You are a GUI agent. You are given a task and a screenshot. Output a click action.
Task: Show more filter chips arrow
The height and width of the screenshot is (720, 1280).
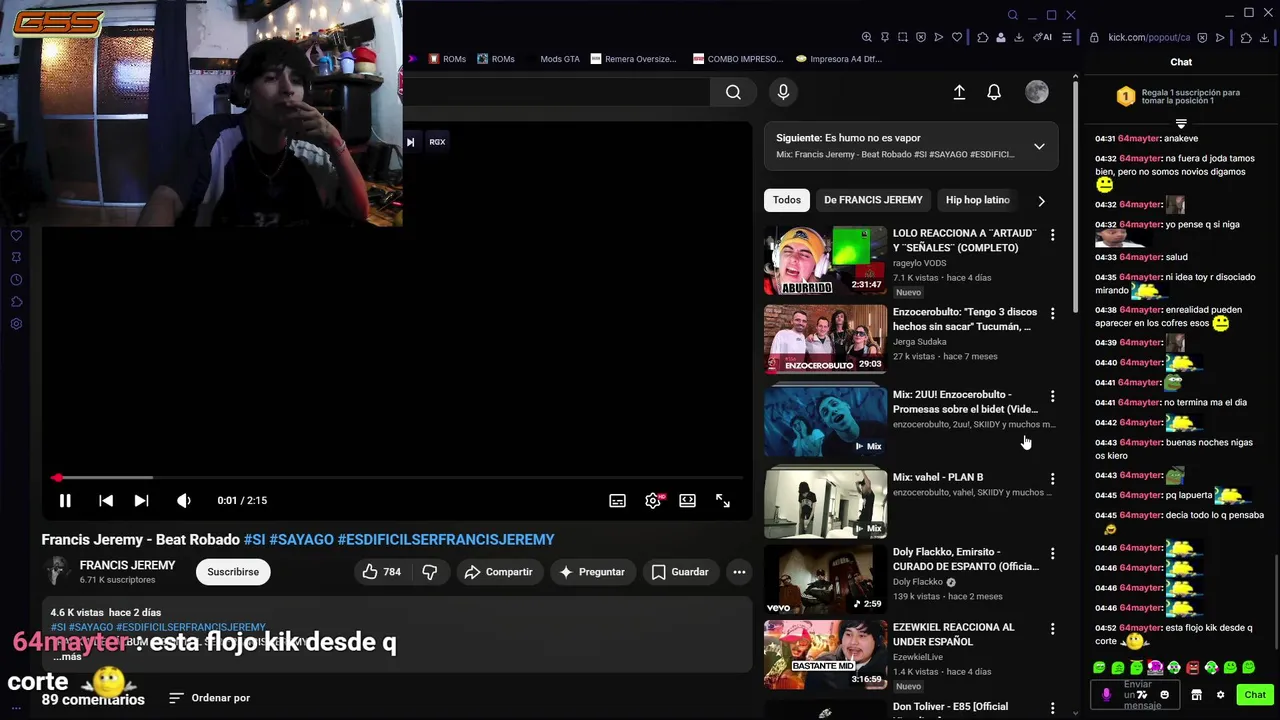[x=1041, y=200]
